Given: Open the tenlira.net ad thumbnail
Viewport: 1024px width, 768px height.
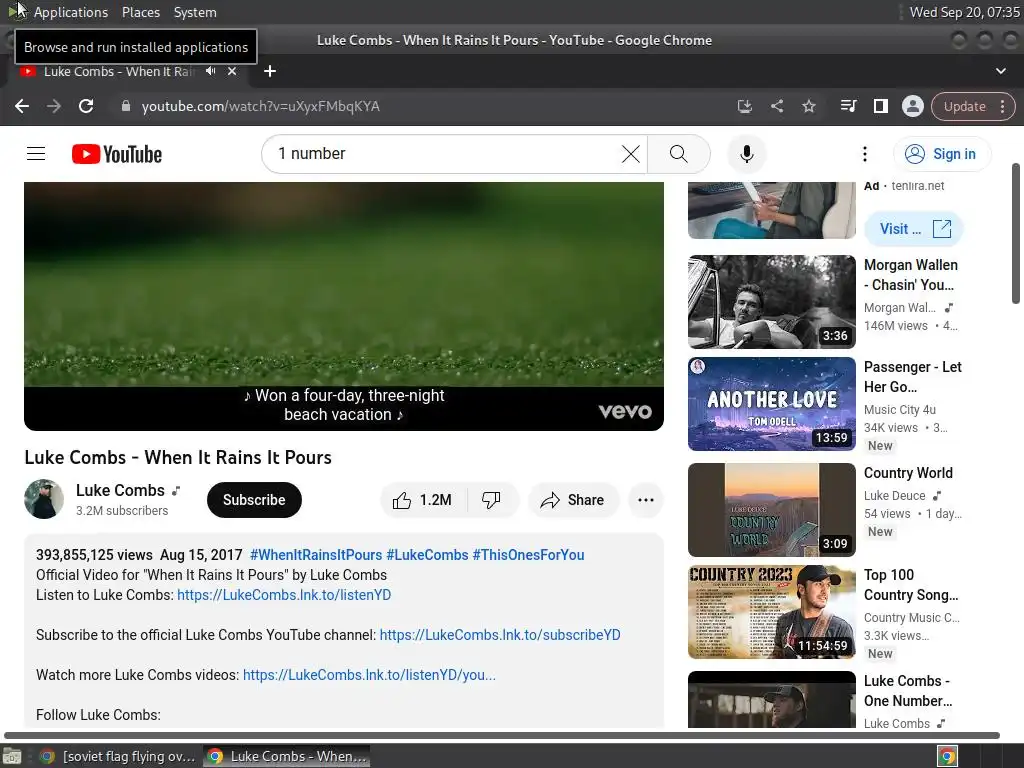Looking at the screenshot, I should click(x=771, y=210).
